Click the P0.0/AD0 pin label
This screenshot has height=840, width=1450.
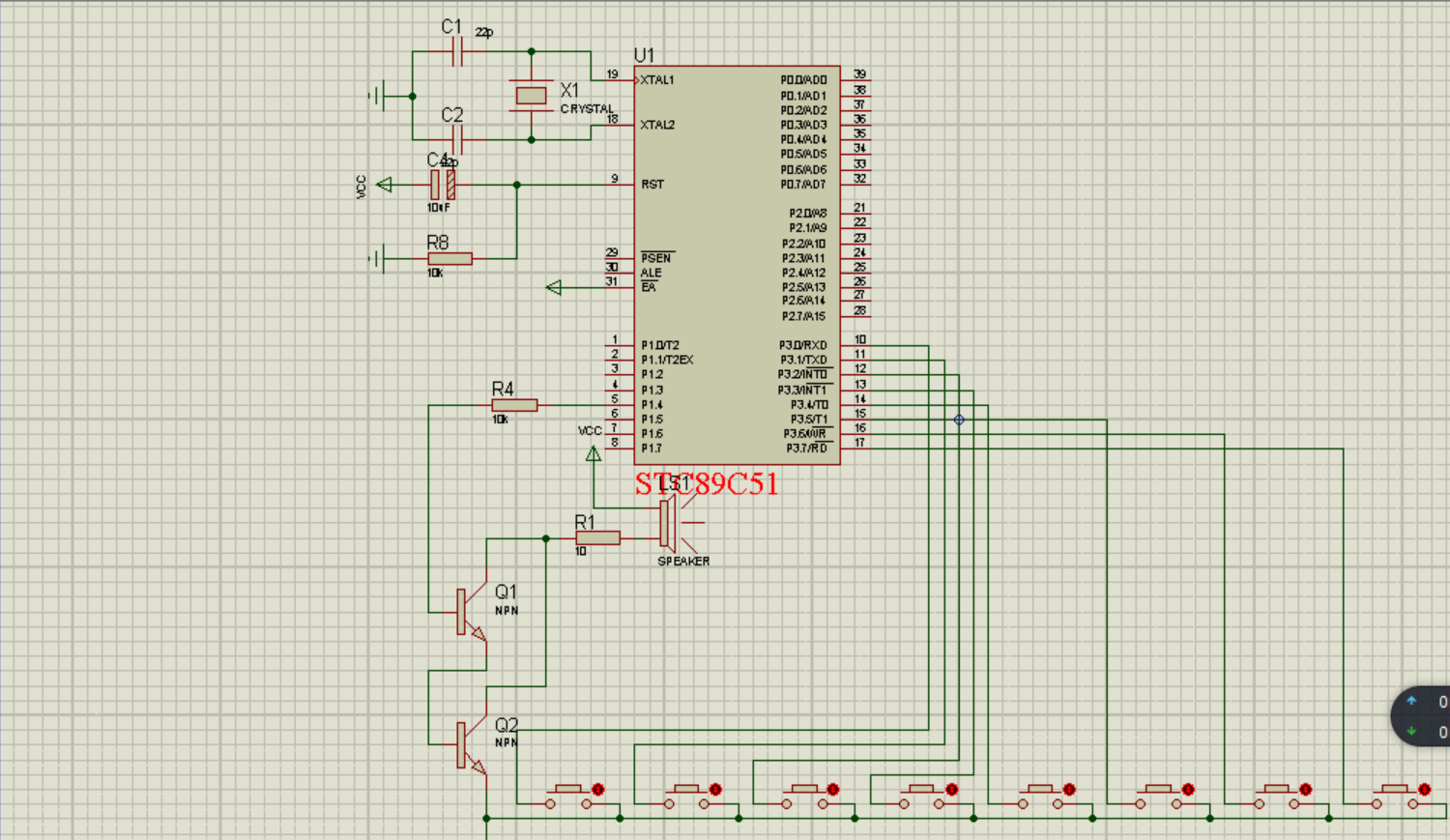point(804,80)
